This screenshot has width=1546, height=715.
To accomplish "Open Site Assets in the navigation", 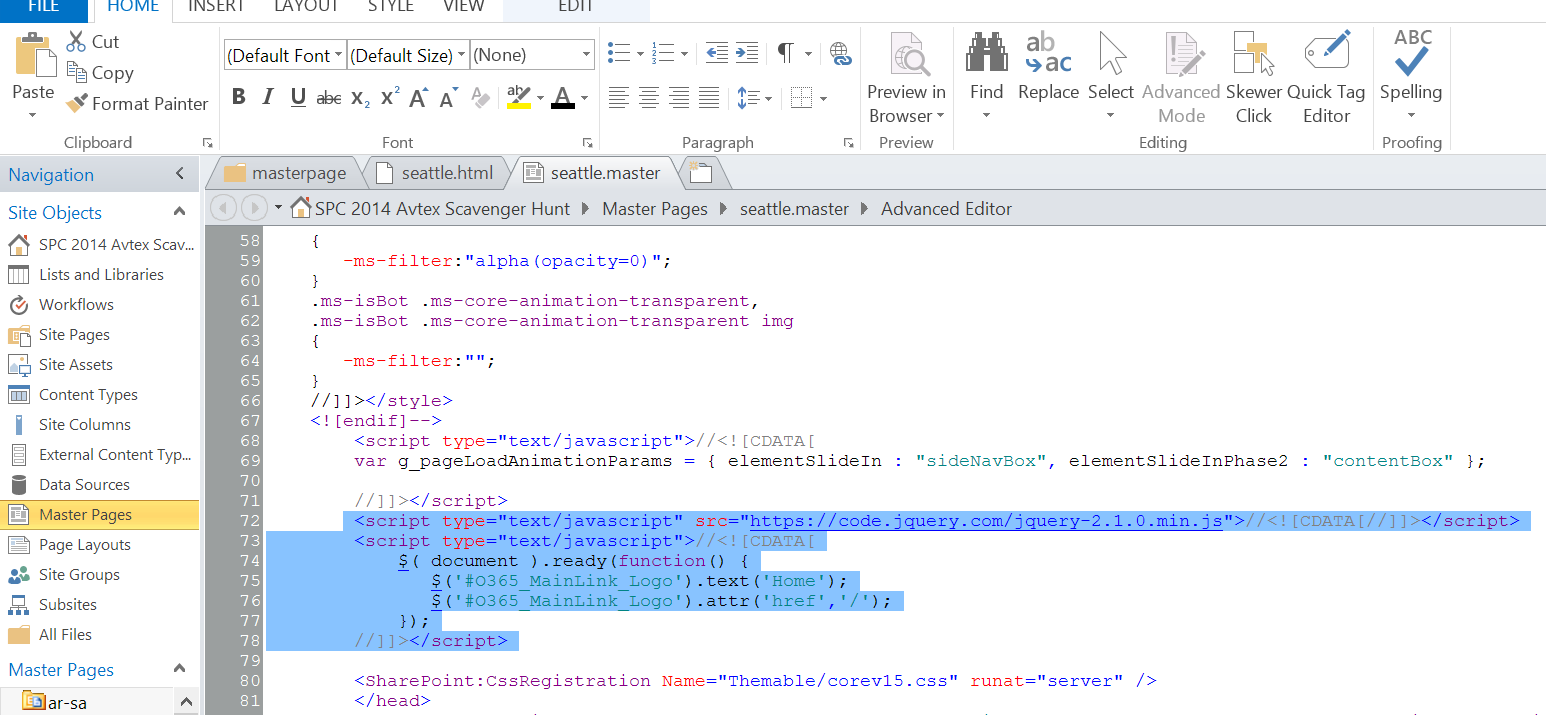I will click(75, 365).
